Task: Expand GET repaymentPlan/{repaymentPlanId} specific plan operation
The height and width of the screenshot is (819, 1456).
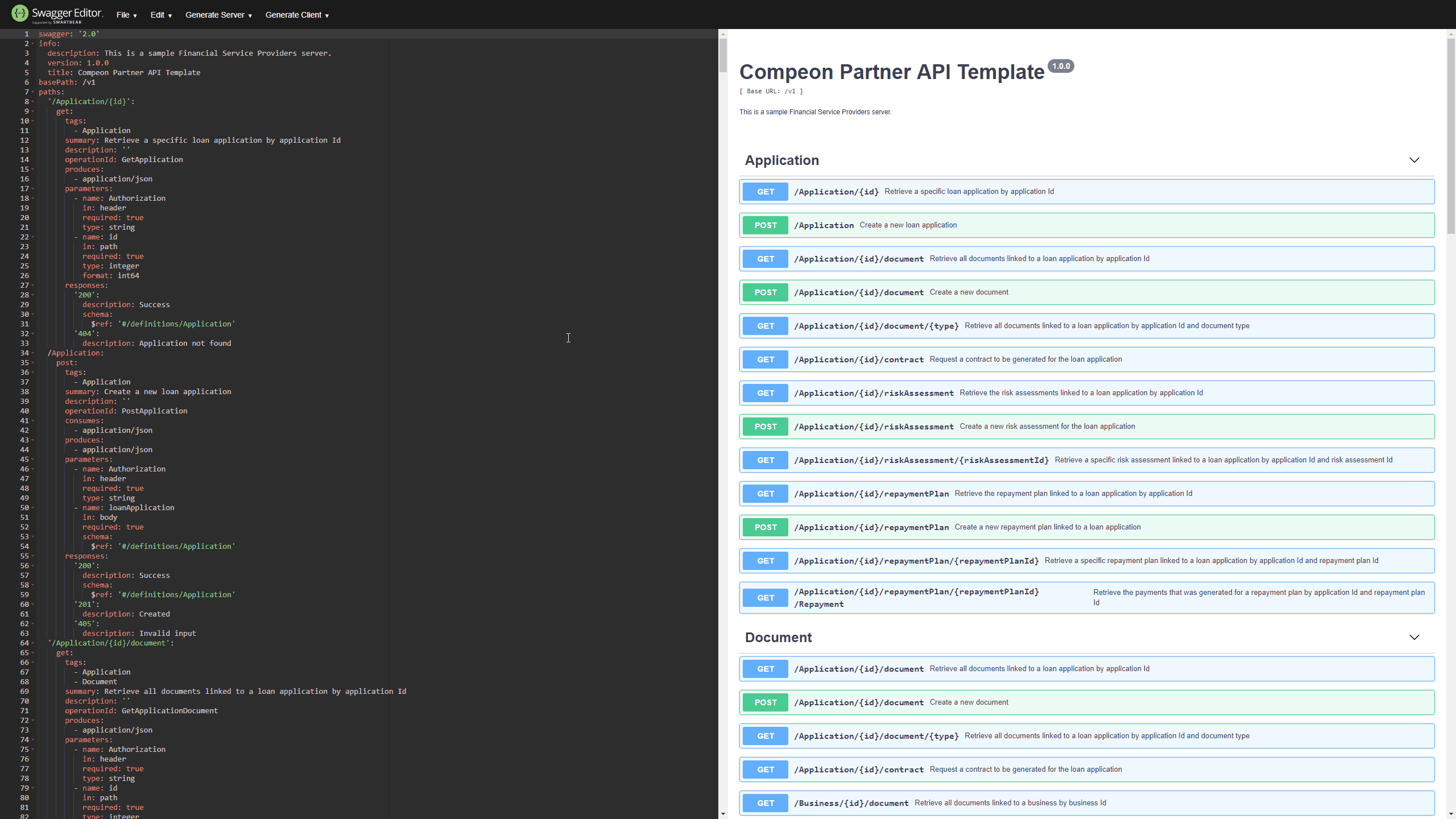Action: (x=1087, y=561)
